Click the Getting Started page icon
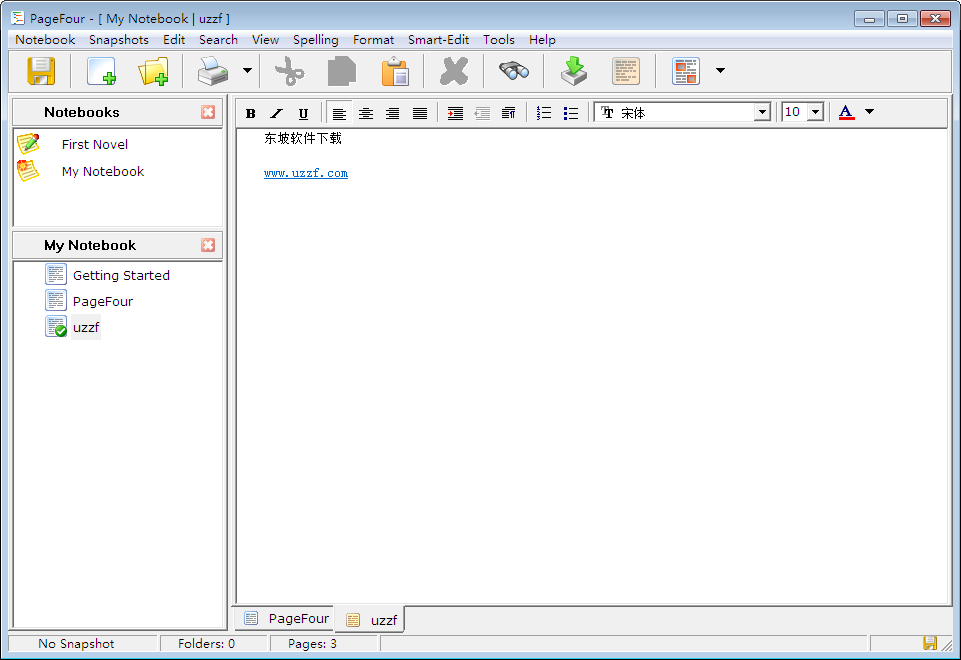The width and height of the screenshot is (961, 660). (x=56, y=275)
